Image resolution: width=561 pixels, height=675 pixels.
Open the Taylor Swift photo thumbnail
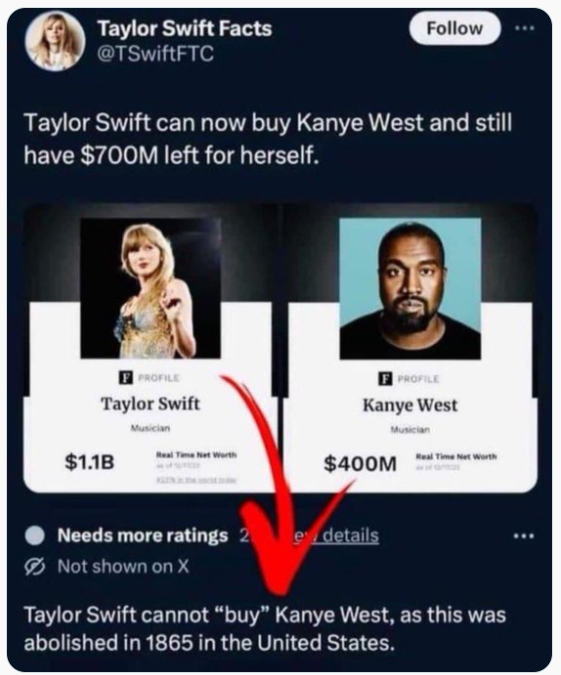[151, 288]
